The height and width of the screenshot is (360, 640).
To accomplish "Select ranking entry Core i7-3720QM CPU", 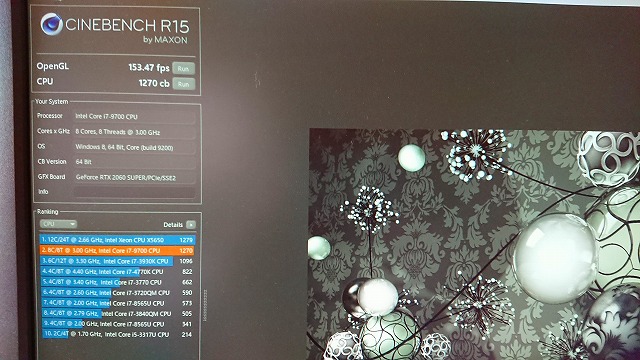I will click(x=117, y=293).
